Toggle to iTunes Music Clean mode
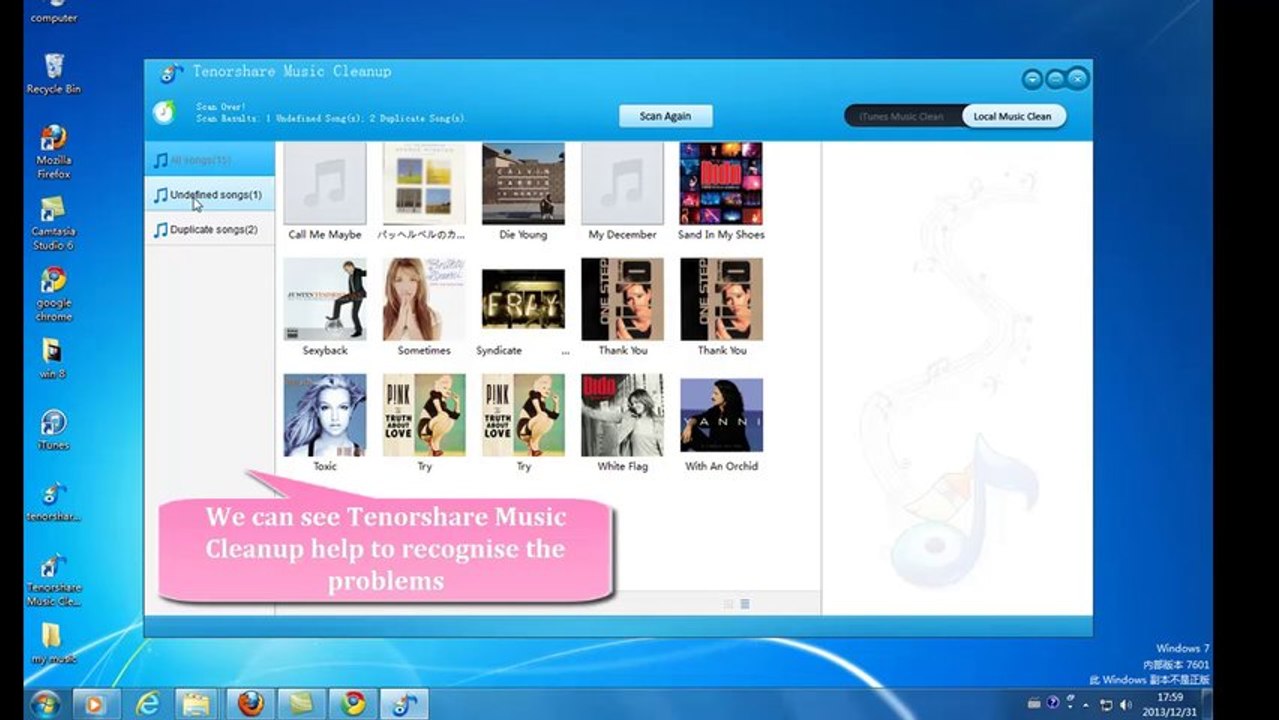The height and width of the screenshot is (720, 1279). (902, 116)
